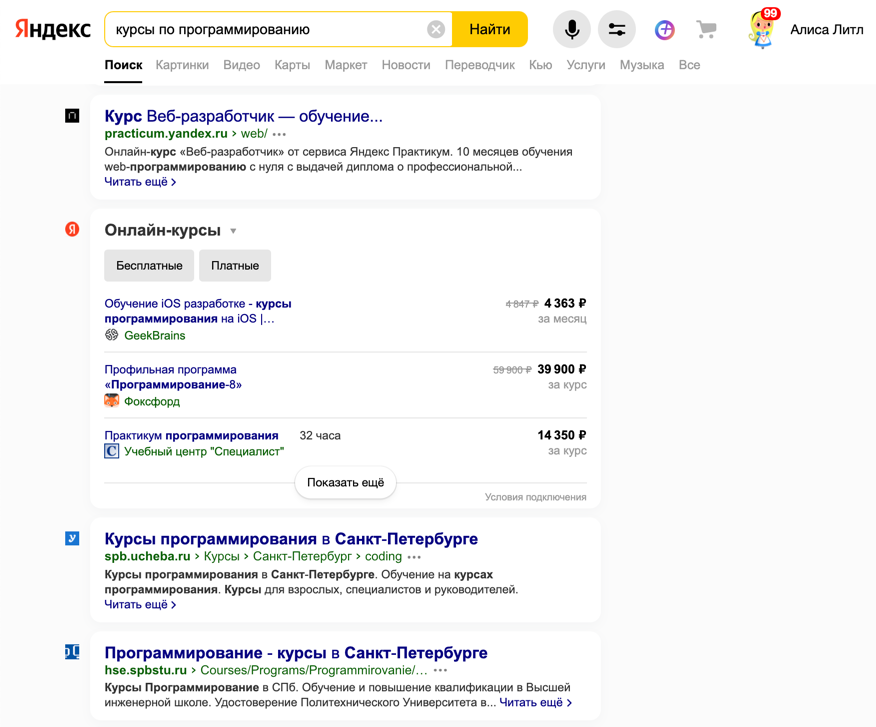
Task: Open Курсы программирования в Санкт-Петербурге link
Action: click(291, 539)
